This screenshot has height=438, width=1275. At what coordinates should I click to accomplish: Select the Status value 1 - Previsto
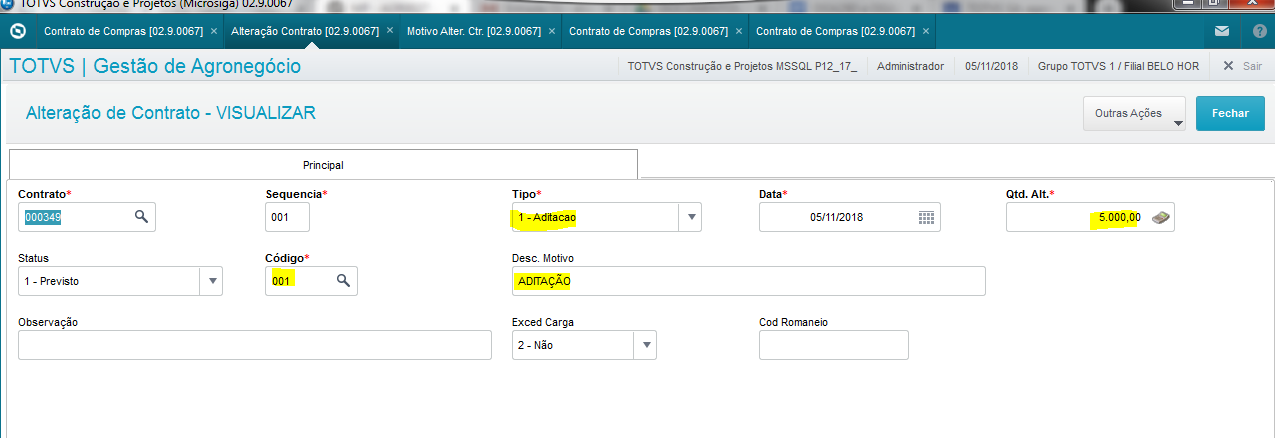[x=51, y=282]
